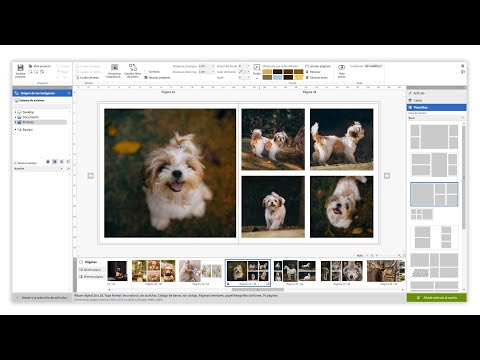
Task: Click the Fondo background icon in ribbon
Action: click(x=256, y=68)
